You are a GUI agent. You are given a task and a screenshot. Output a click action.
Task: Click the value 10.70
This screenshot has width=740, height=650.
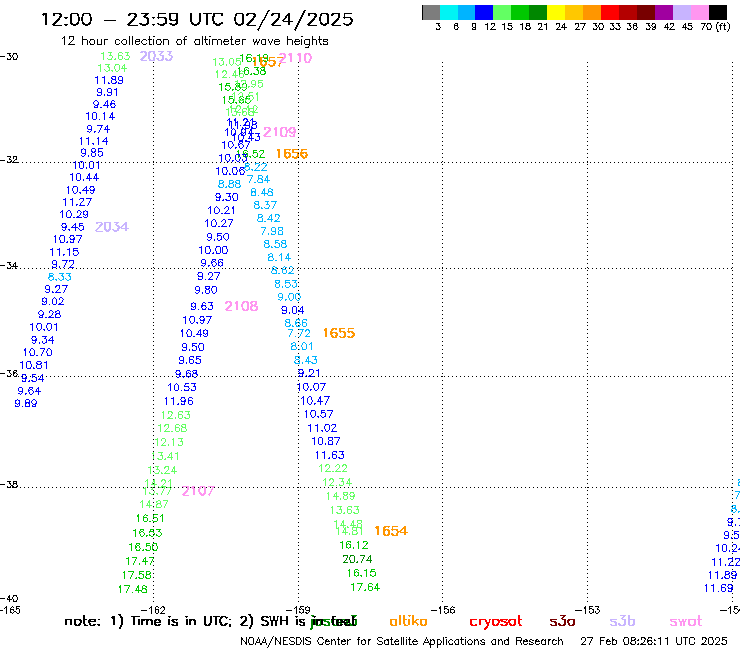coord(38,352)
